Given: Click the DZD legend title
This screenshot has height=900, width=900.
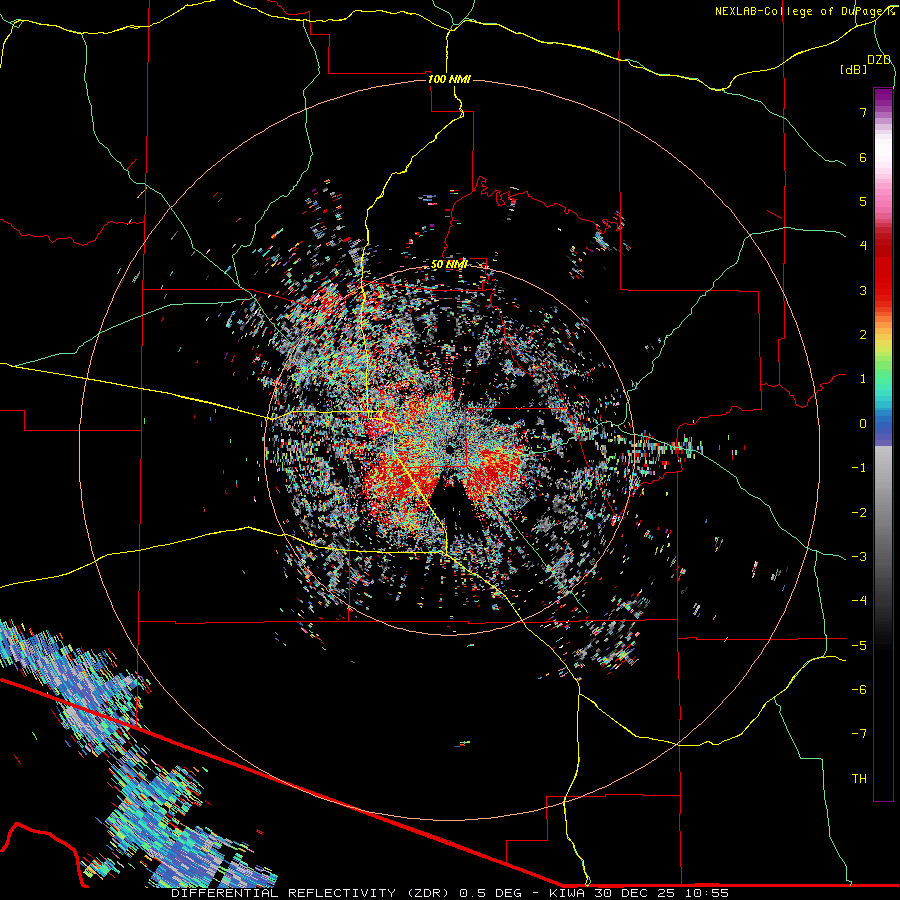Looking at the screenshot, I should tap(879, 60).
